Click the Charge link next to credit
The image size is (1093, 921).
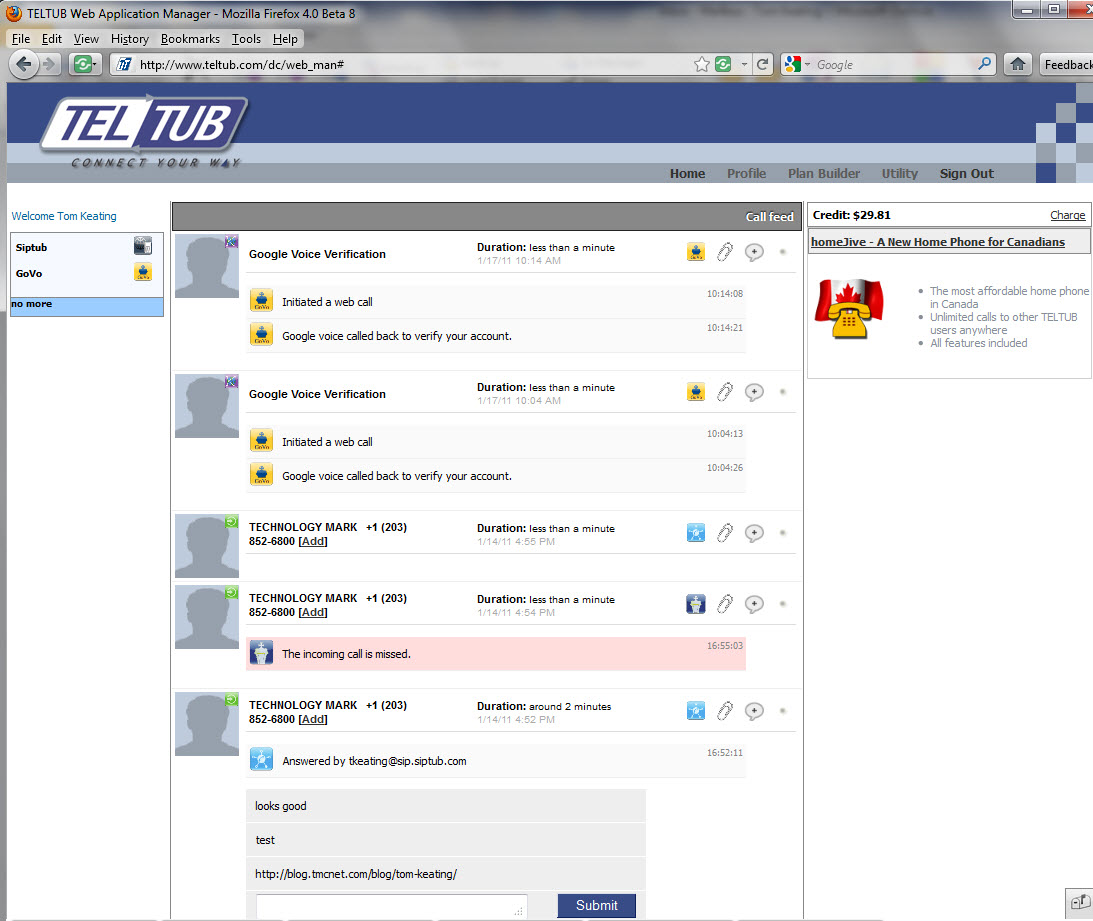pos(1067,215)
